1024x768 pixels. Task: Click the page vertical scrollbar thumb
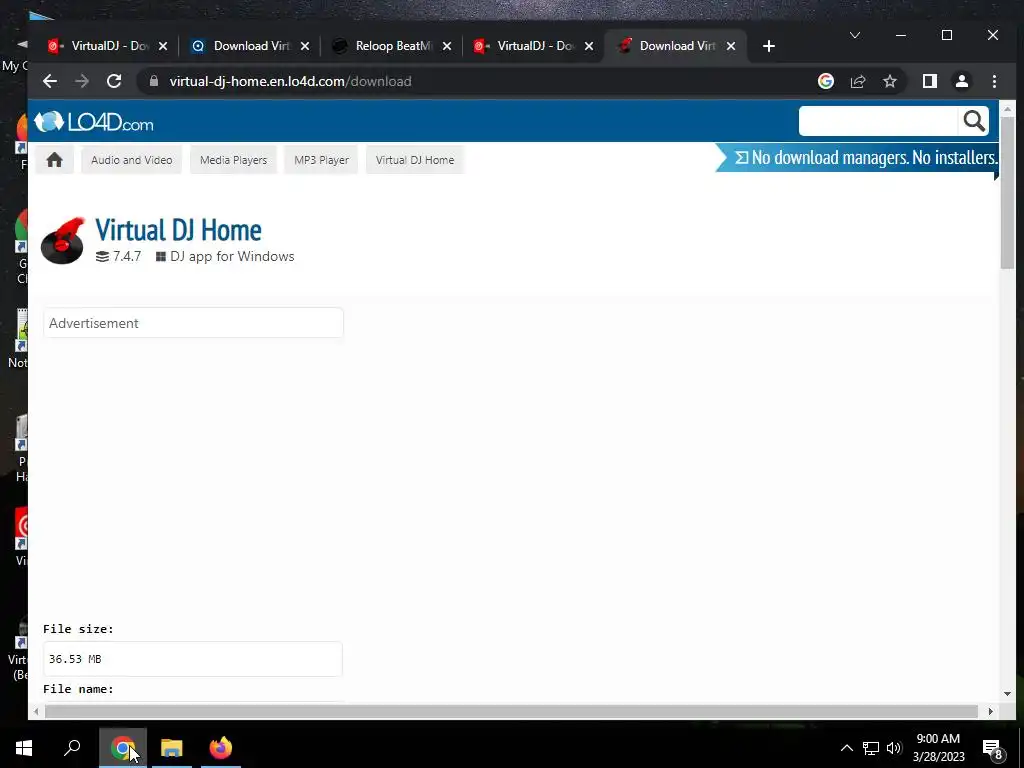pyautogui.click(x=1007, y=193)
